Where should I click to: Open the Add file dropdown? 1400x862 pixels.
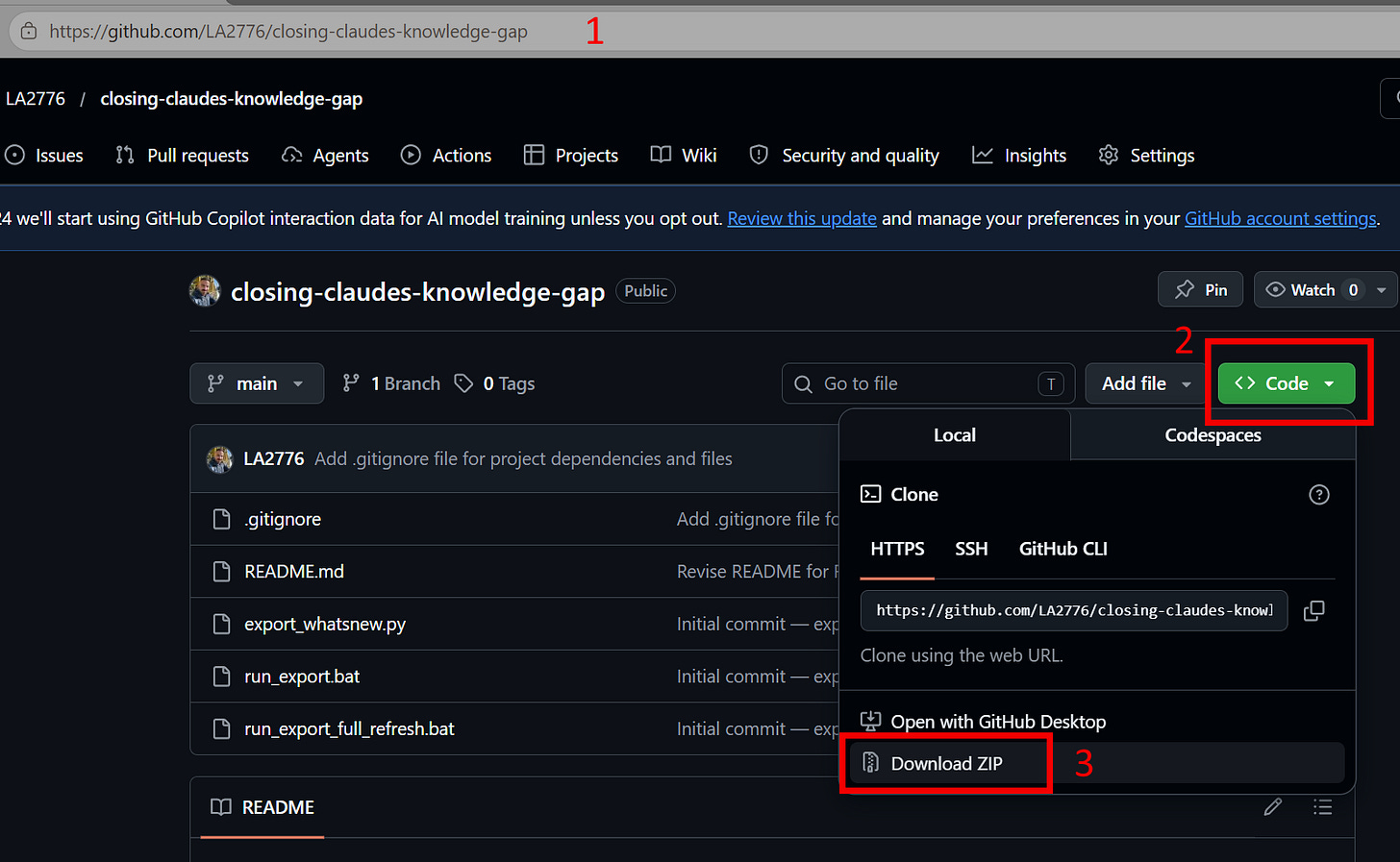point(1146,383)
